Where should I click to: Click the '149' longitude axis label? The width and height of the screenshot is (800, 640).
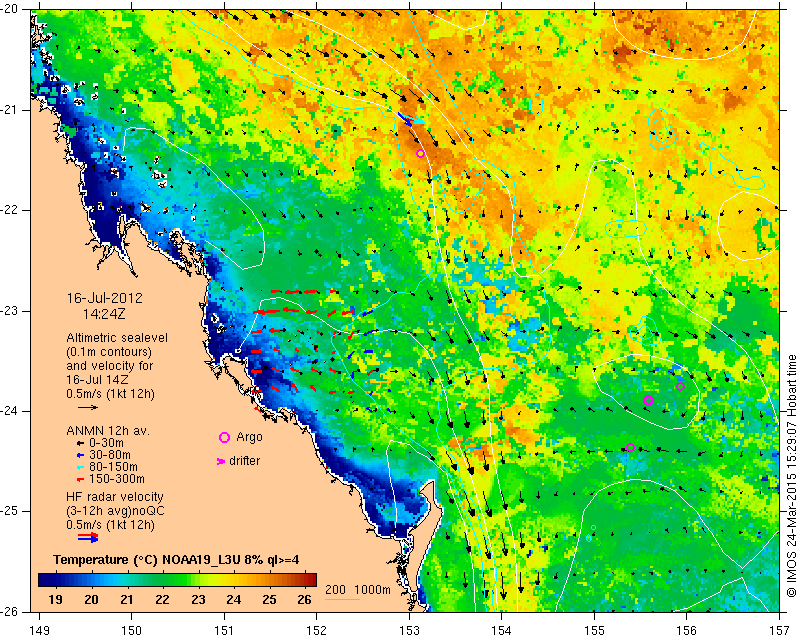tap(39, 631)
